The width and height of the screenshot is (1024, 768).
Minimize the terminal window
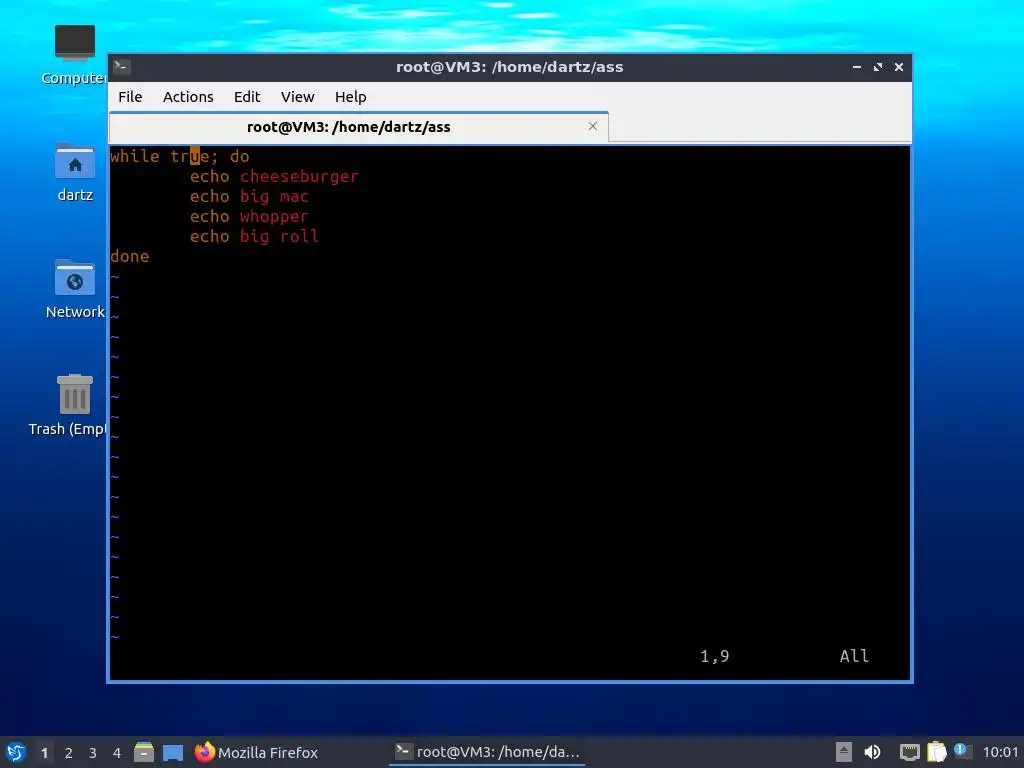pyautogui.click(x=857, y=67)
